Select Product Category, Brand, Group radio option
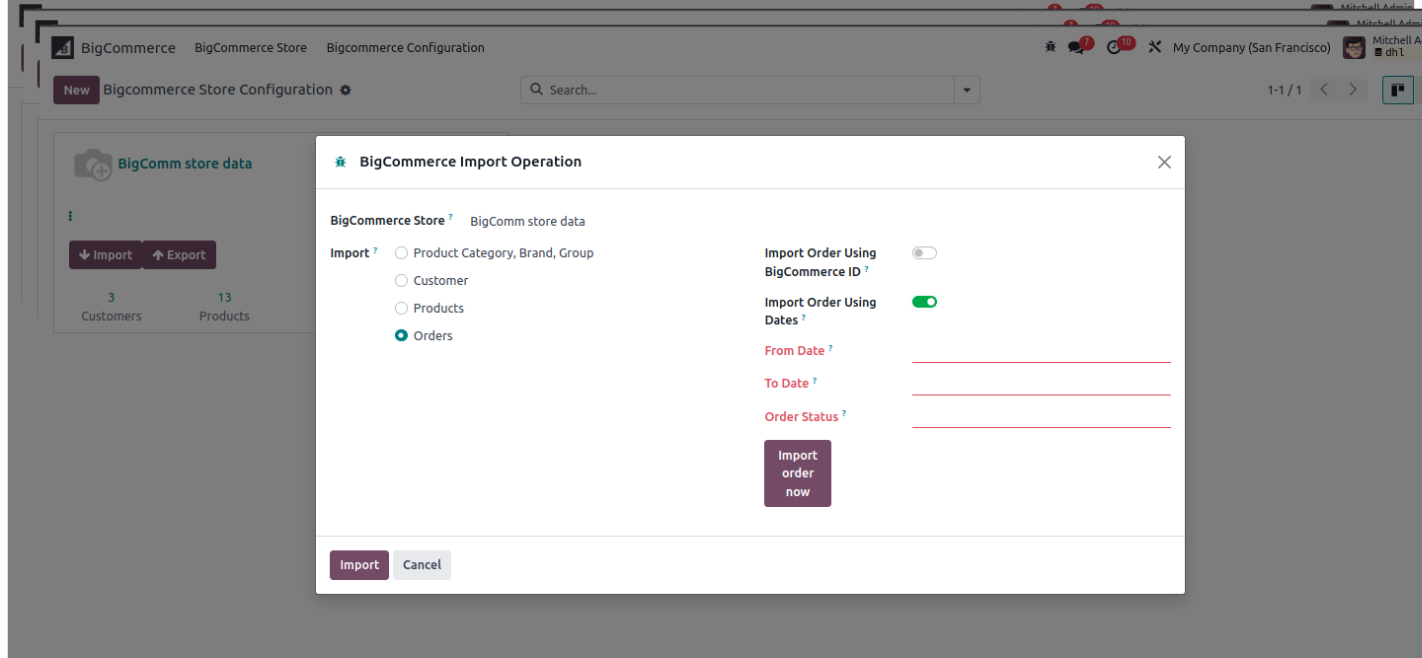This screenshot has height=658, width=1422. pos(401,253)
